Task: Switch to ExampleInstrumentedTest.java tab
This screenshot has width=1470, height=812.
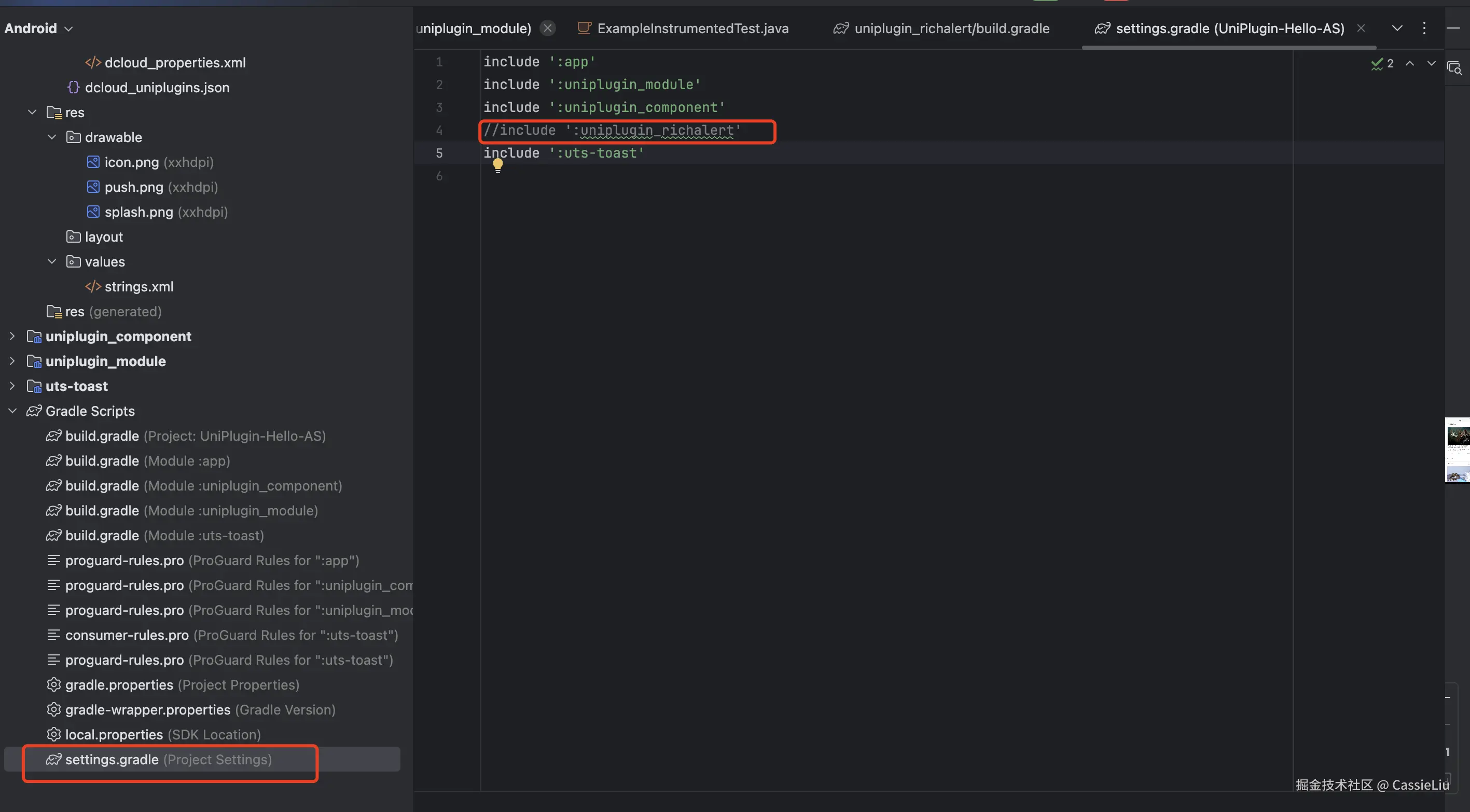Action: [x=692, y=28]
